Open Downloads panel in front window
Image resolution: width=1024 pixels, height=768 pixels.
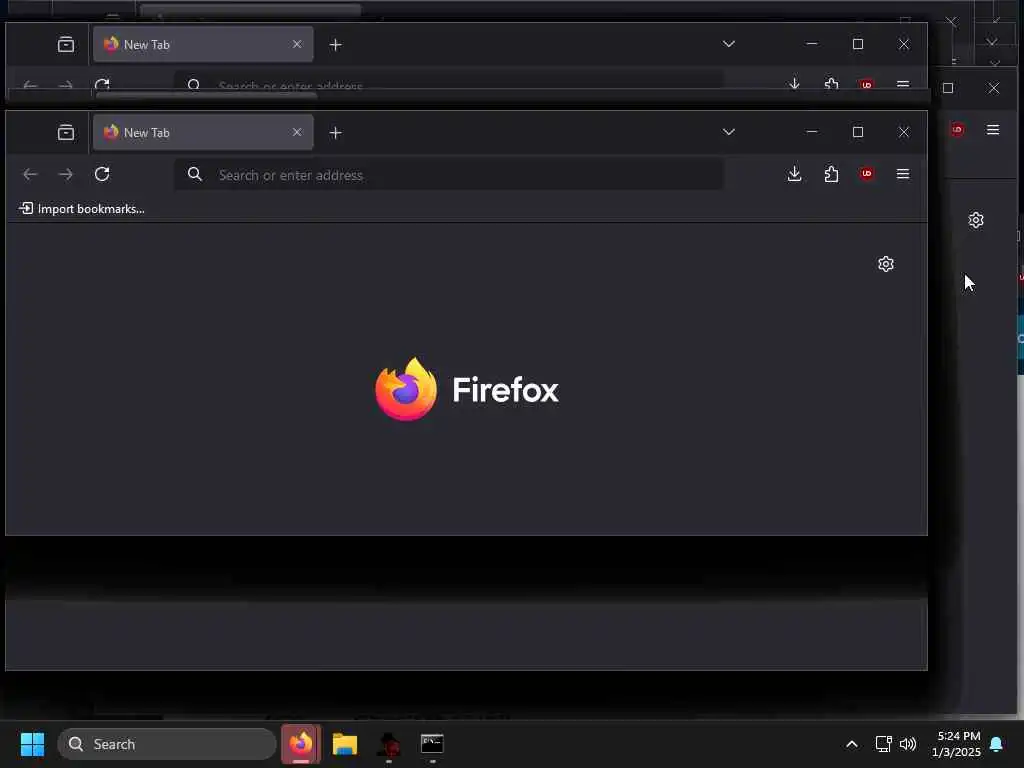[794, 174]
